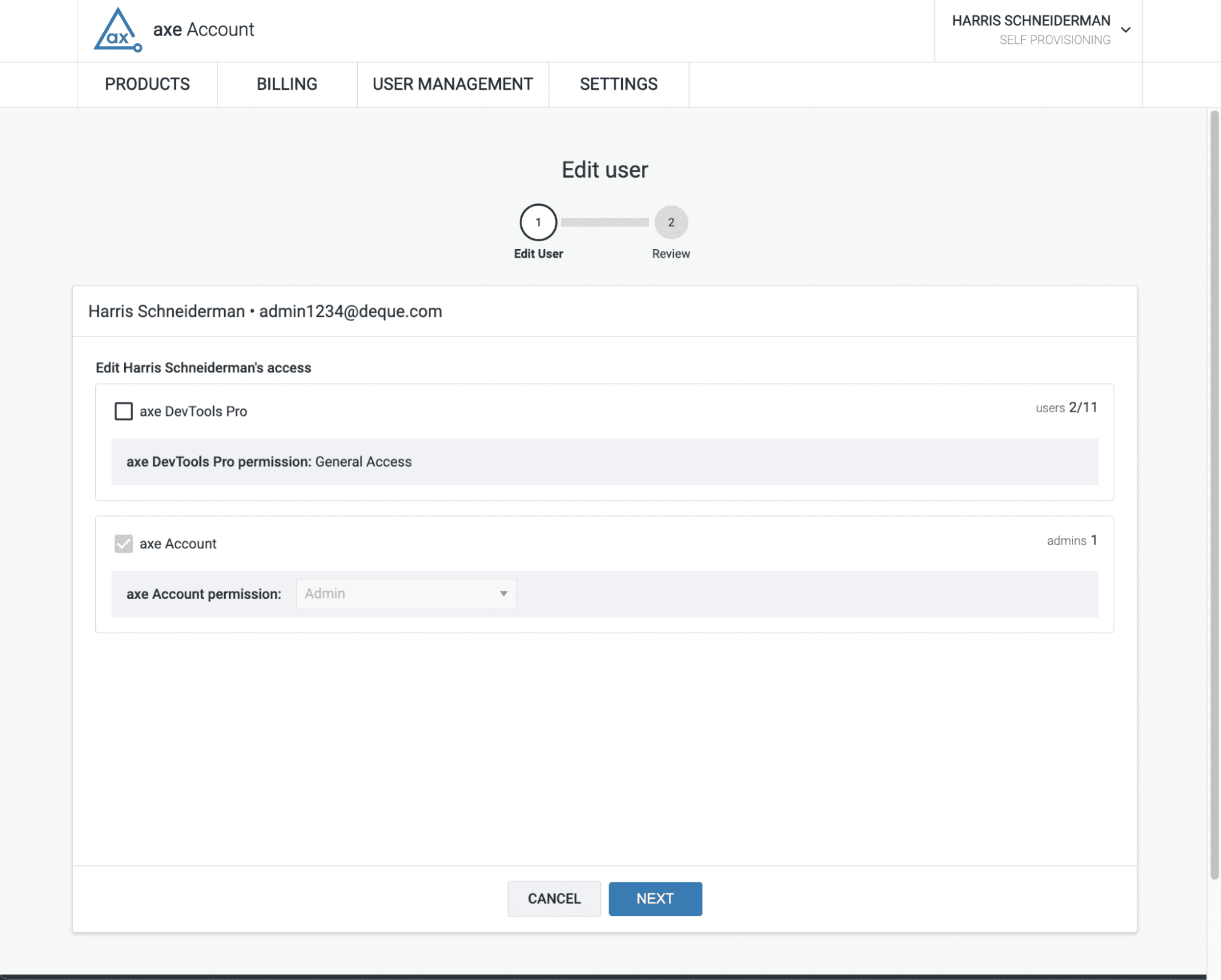Open the axe Account permission dropdown
Screen dimensions: 1221x980
pyautogui.click(x=406, y=593)
